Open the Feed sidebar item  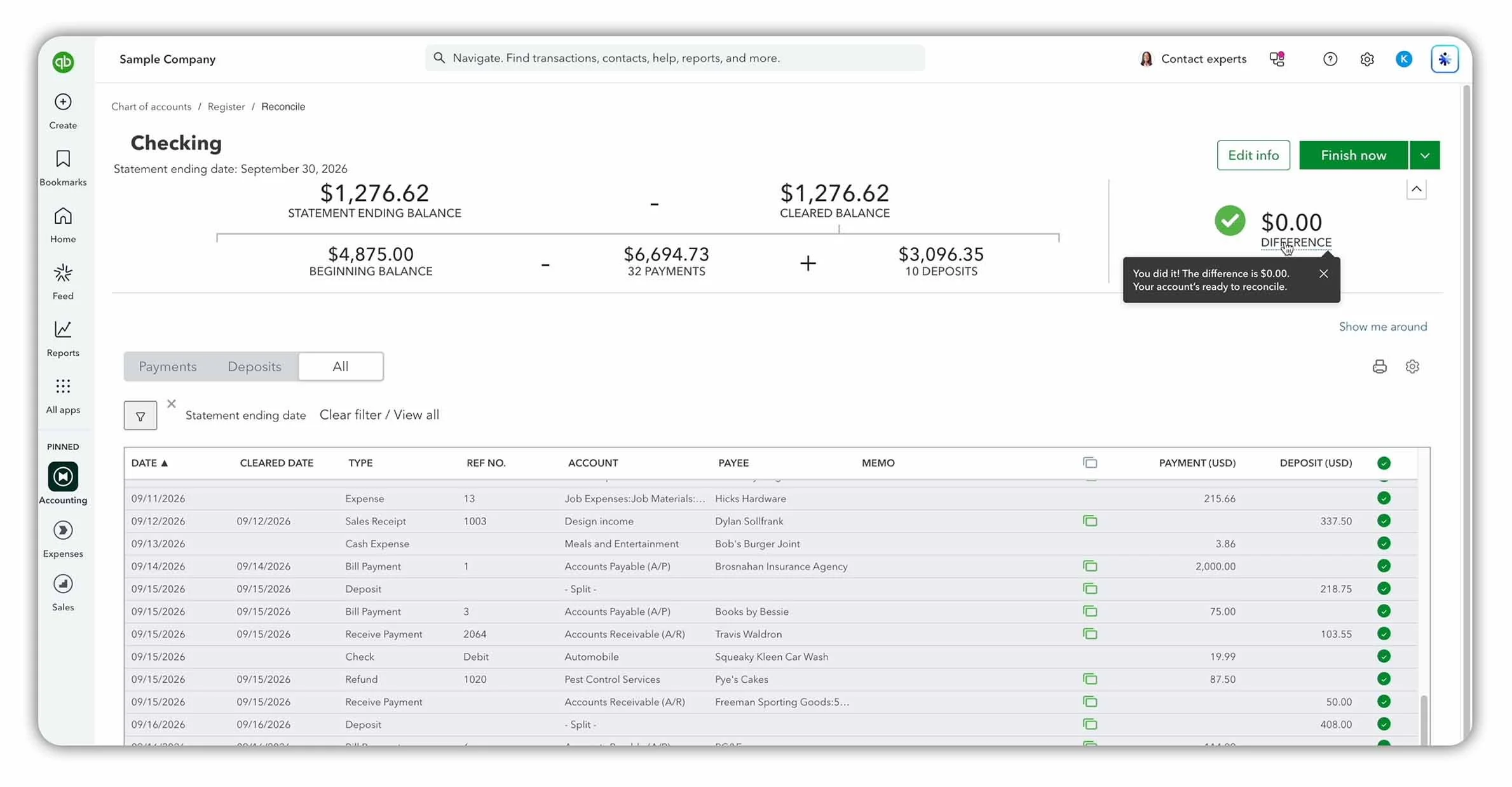[x=63, y=282]
